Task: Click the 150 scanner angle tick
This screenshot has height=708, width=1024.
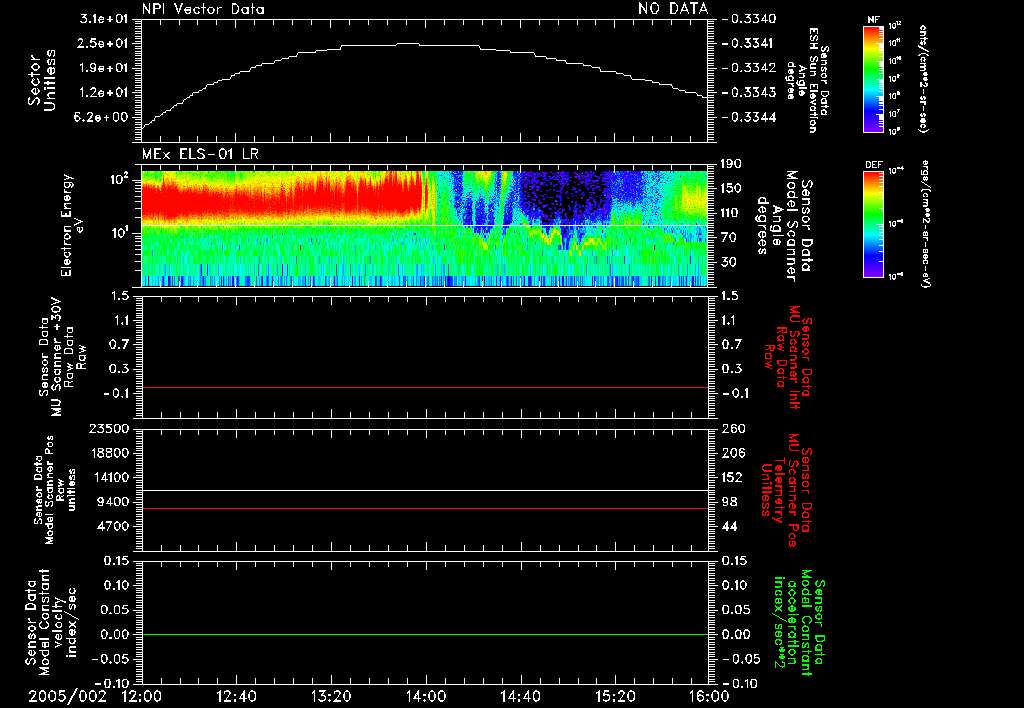Action: [x=732, y=188]
